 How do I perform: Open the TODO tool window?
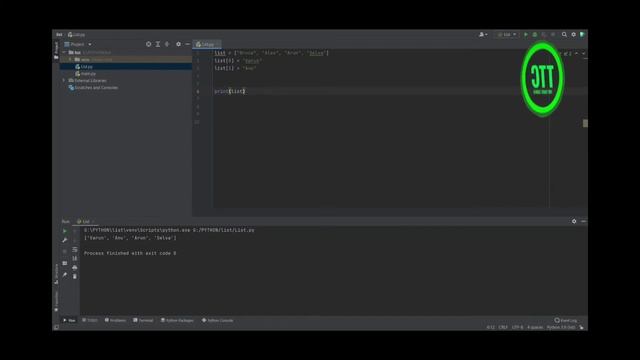coord(90,320)
